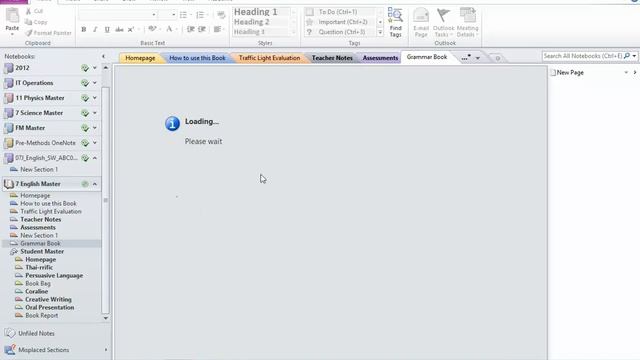This screenshot has height=360, width=640.
Task: Collapse the Notebooks navigation pane
Action: [x=103, y=56]
